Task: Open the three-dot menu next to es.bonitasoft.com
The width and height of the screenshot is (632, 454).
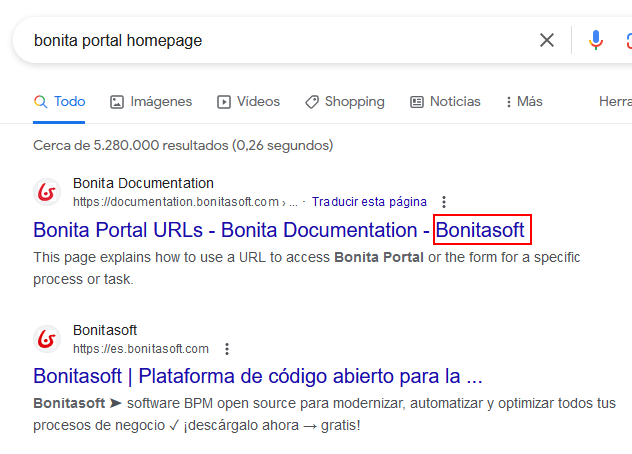Action: [x=227, y=349]
